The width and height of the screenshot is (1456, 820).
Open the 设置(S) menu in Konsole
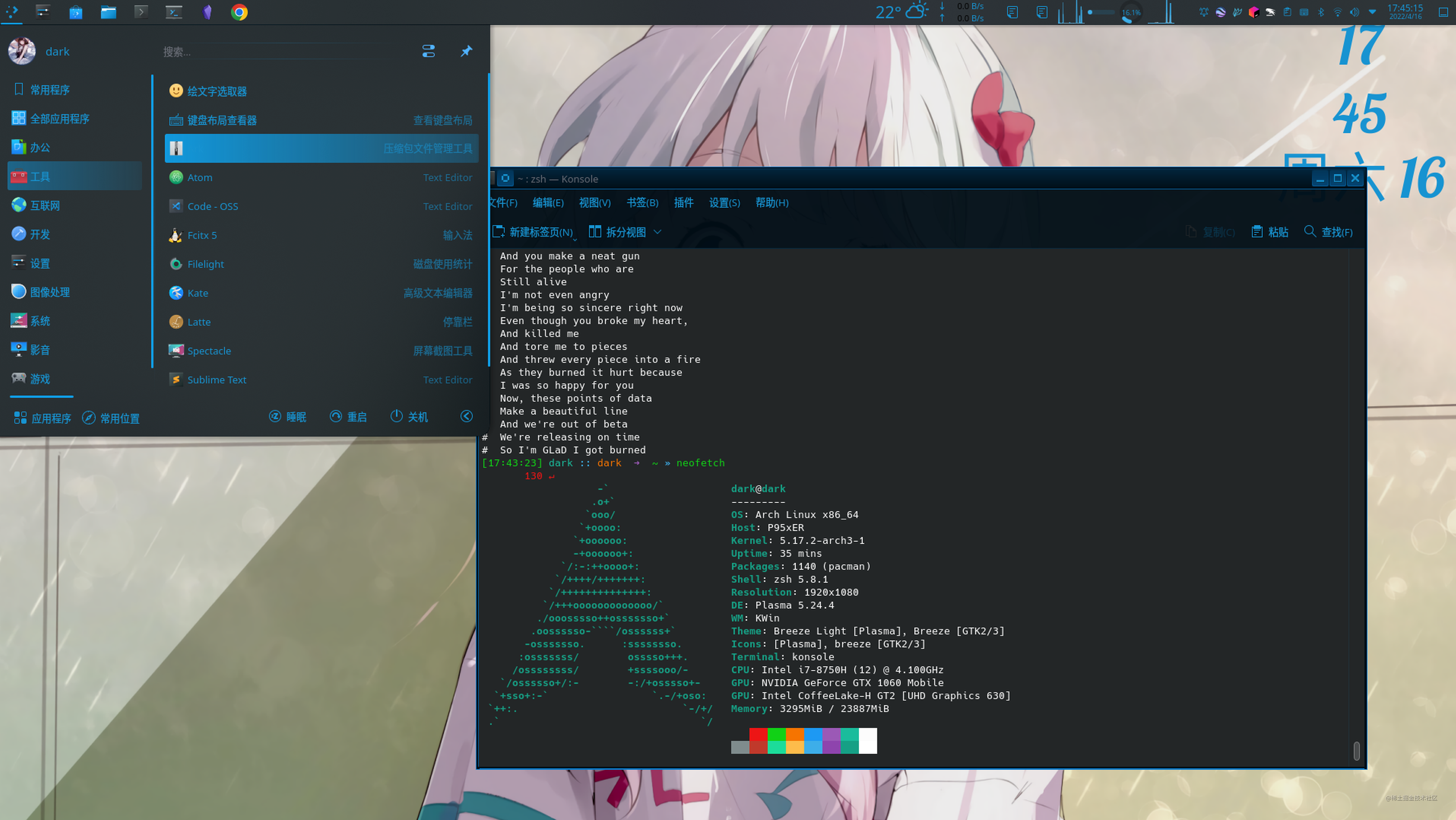[725, 203]
